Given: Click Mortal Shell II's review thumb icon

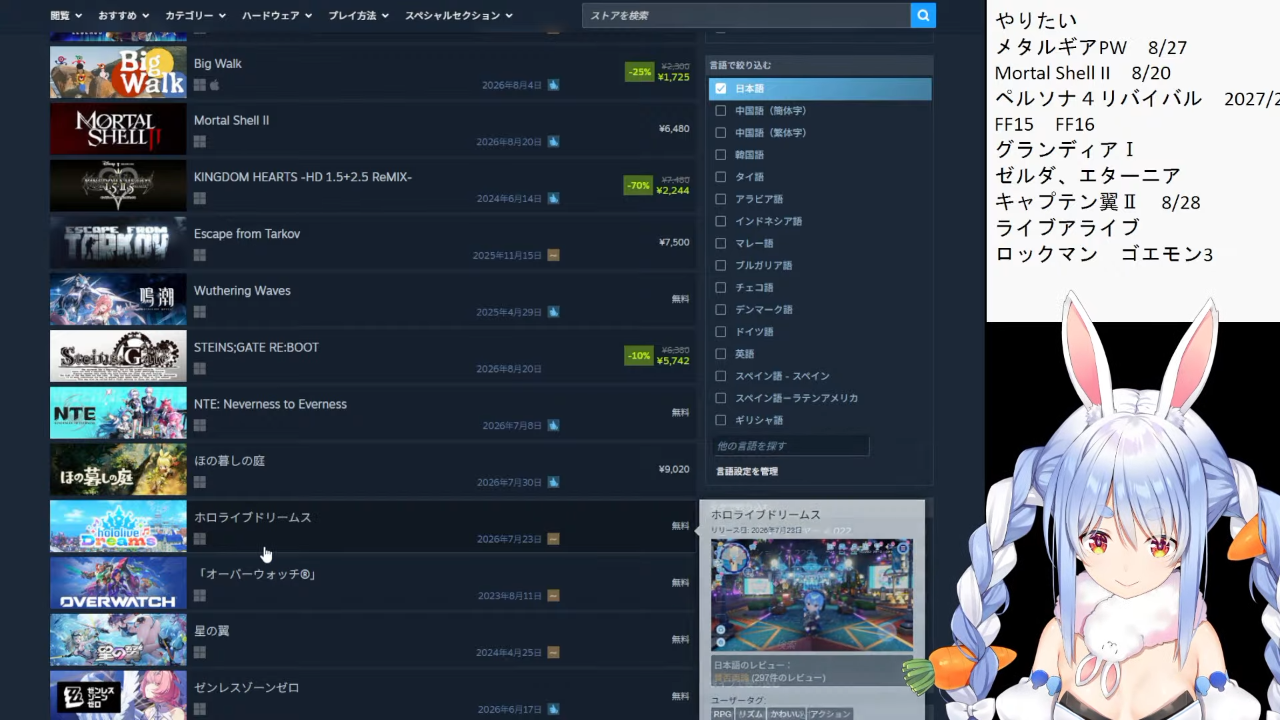Looking at the screenshot, I should point(553,142).
